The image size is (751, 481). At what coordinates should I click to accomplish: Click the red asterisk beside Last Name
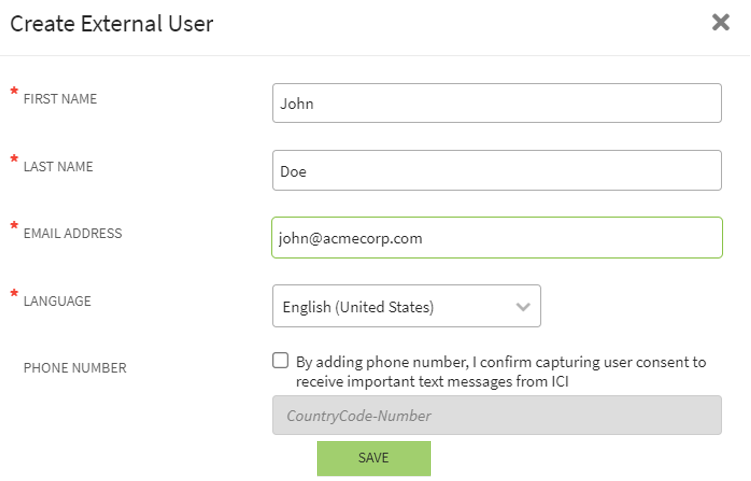click(x=14, y=161)
